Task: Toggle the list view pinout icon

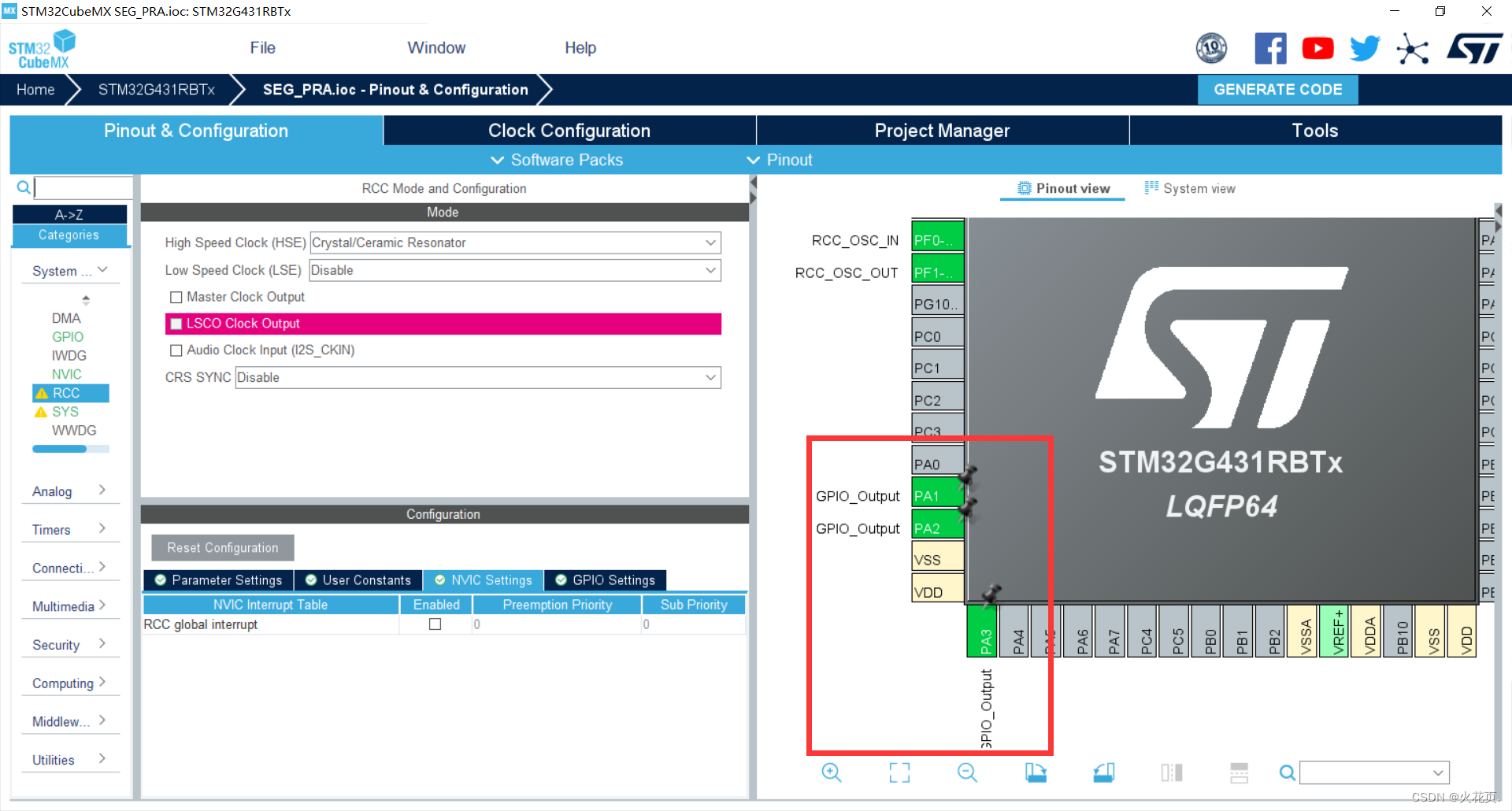Action: pyautogui.click(x=1240, y=772)
